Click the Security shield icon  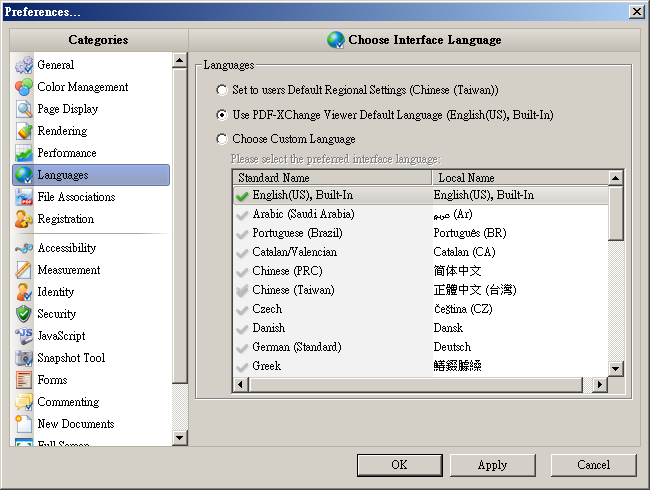[x=24, y=314]
